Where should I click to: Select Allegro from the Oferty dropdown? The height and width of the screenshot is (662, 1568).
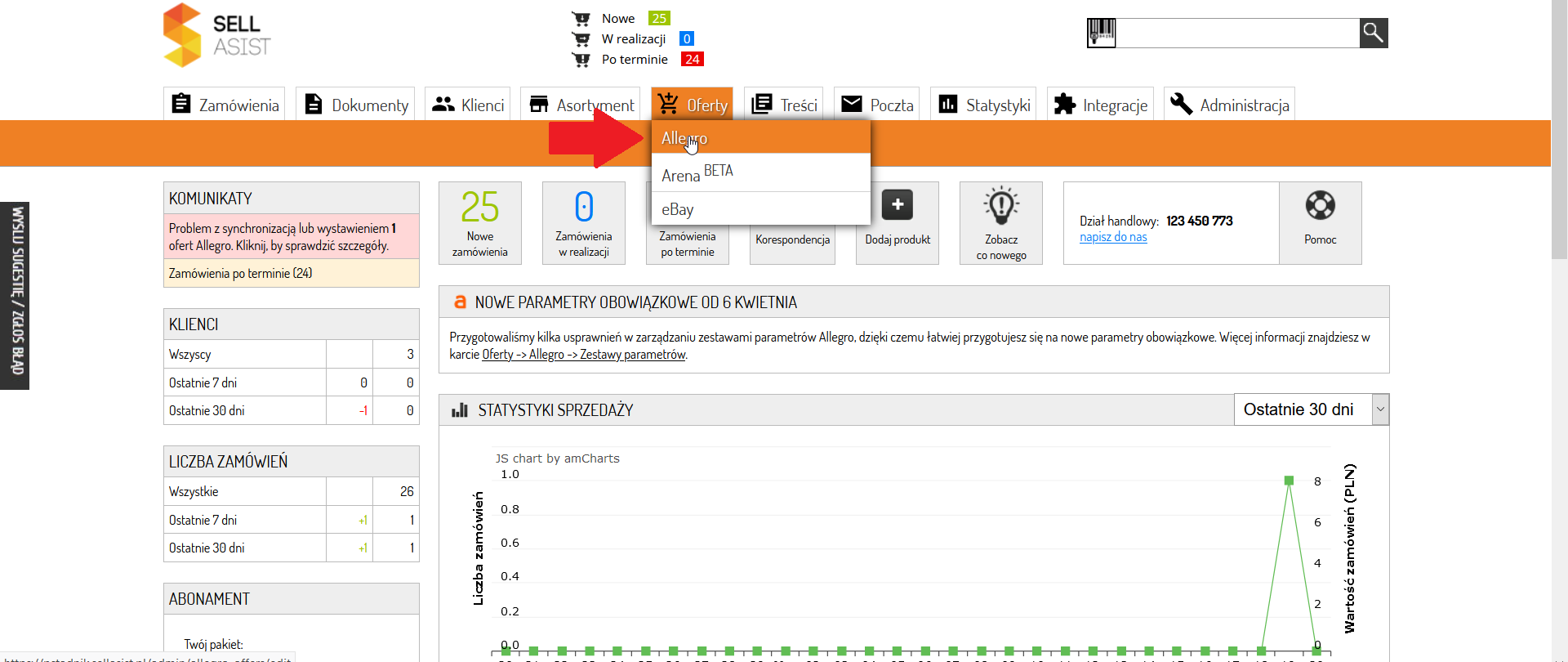coord(761,138)
